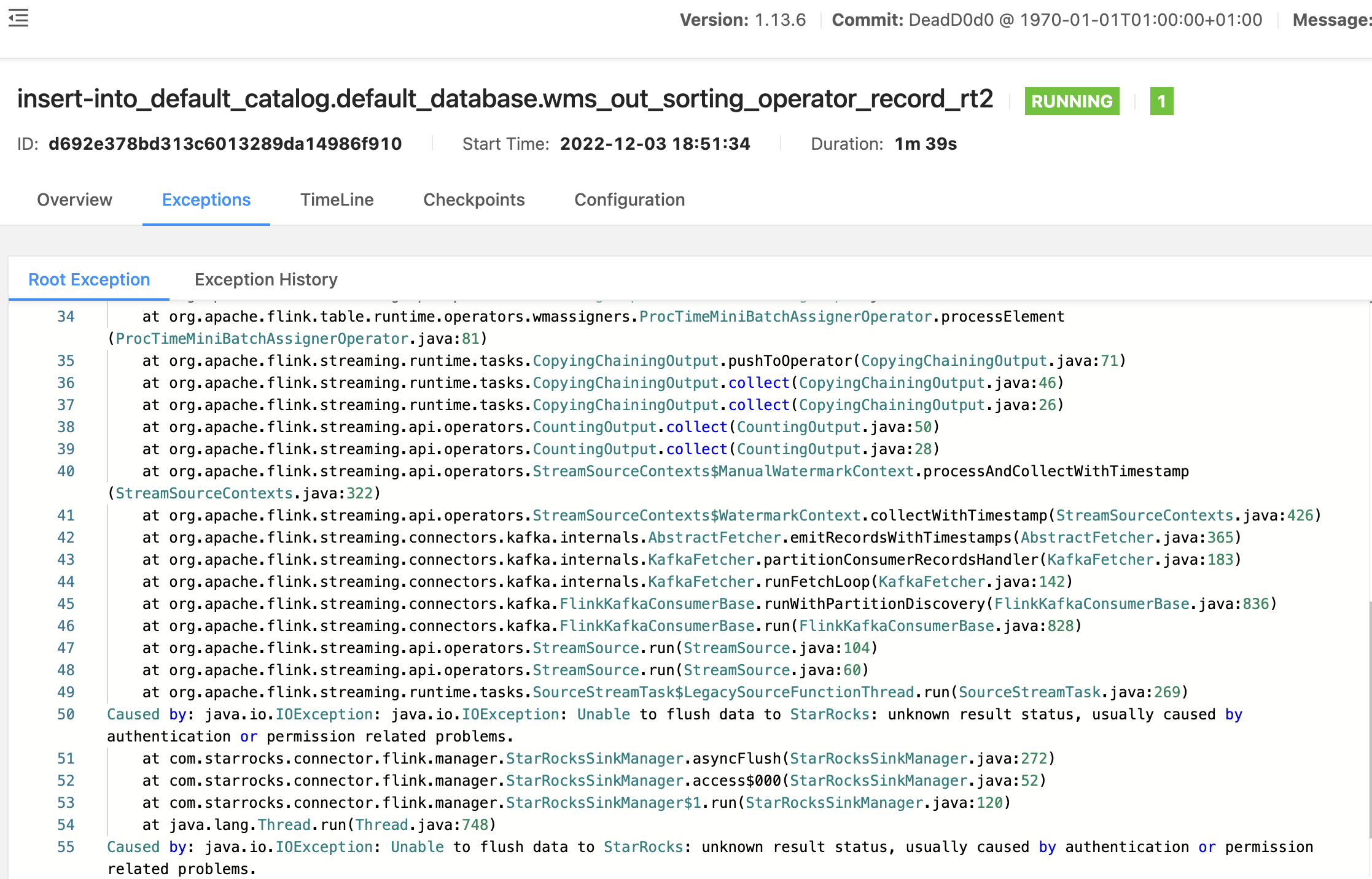Screen dimensions: 1372x879
Task: Open the Checkpoints tab
Action: (x=474, y=199)
